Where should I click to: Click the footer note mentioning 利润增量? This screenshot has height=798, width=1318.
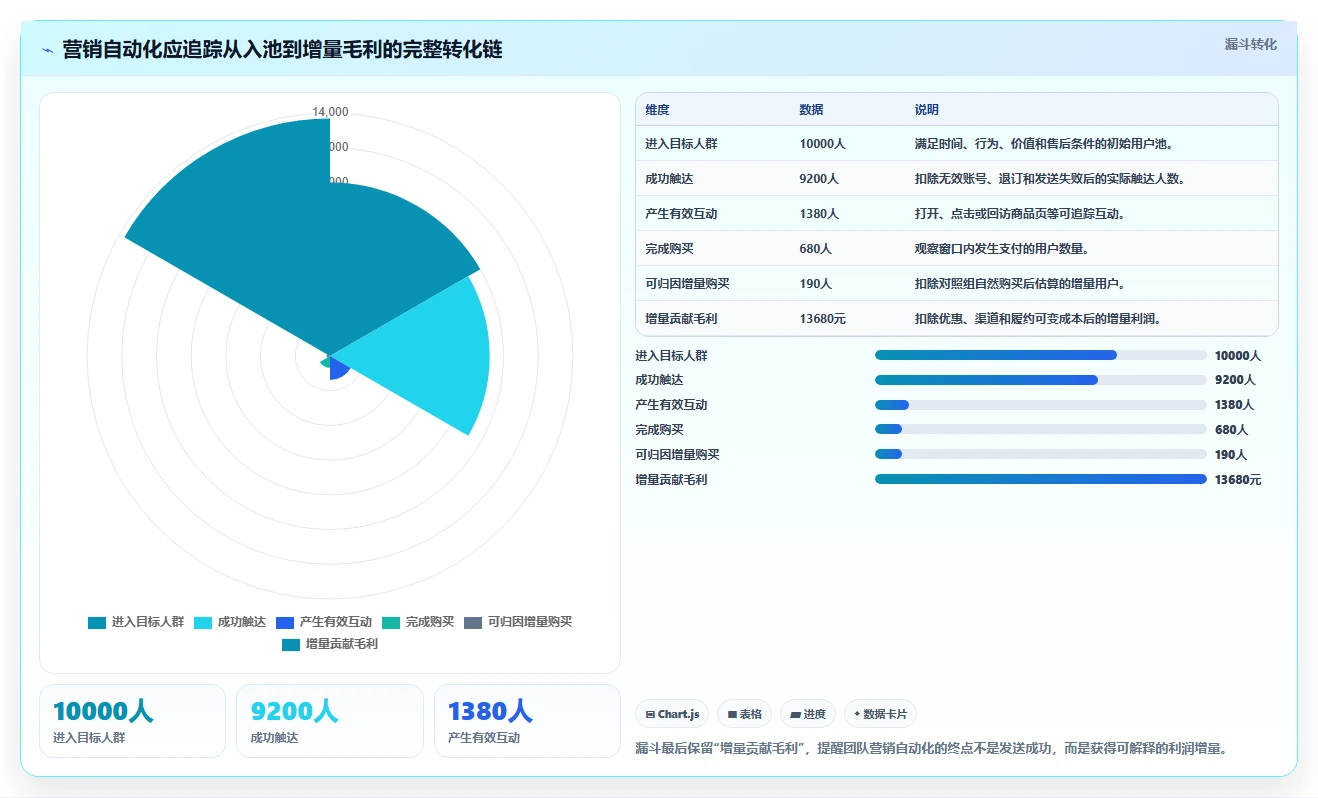pyautogui.click(x=931, y=748)
